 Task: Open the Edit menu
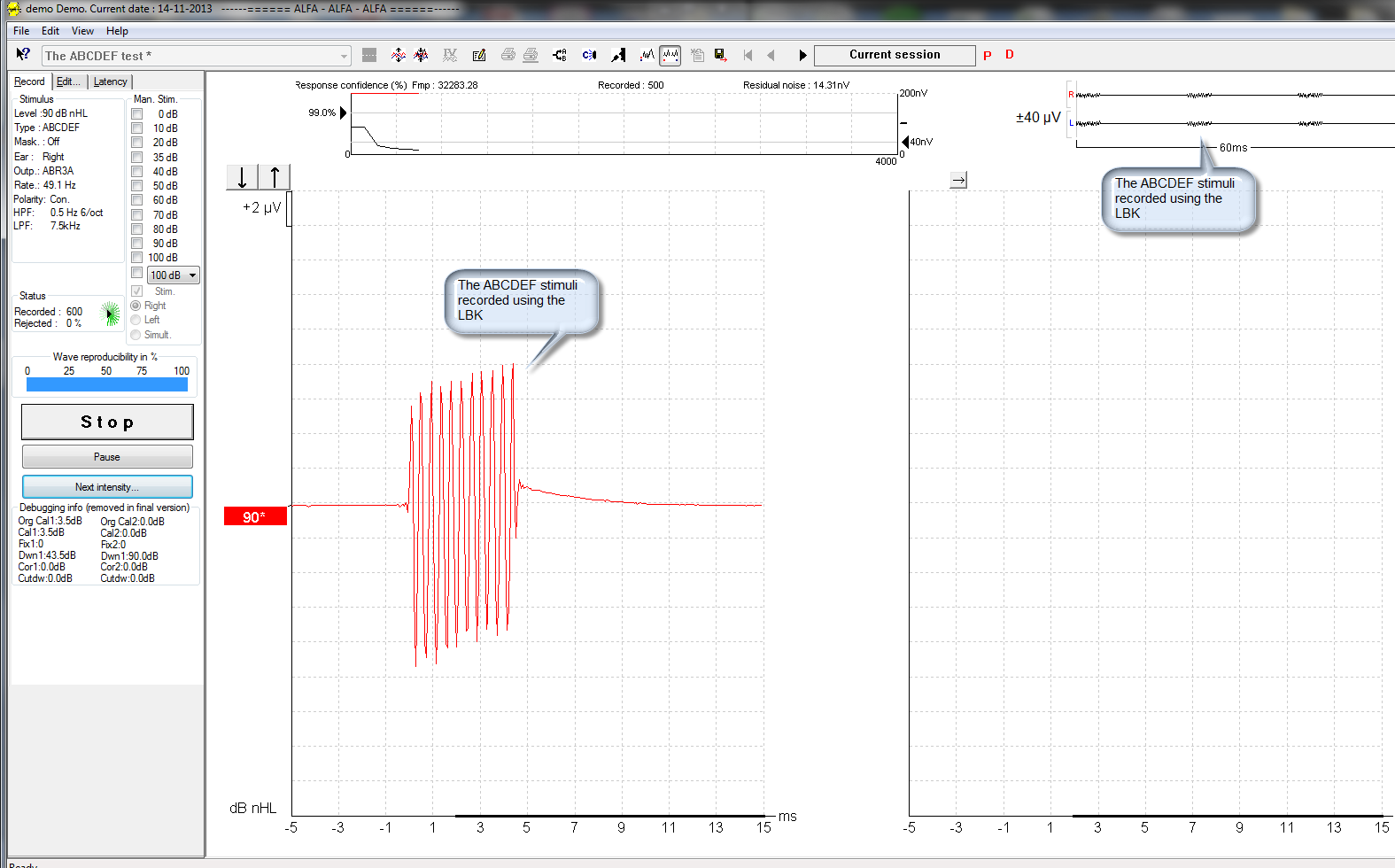[x=50, y=31]
